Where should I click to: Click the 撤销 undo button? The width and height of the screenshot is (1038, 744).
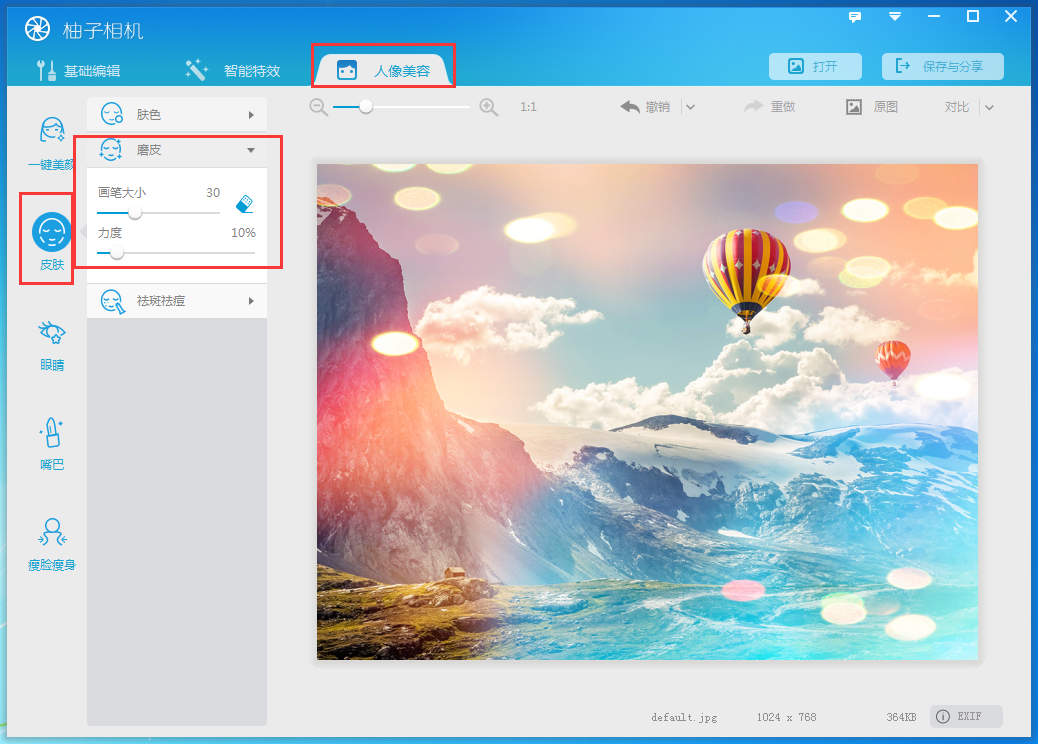pyautogui.click(x=645, y=107)
